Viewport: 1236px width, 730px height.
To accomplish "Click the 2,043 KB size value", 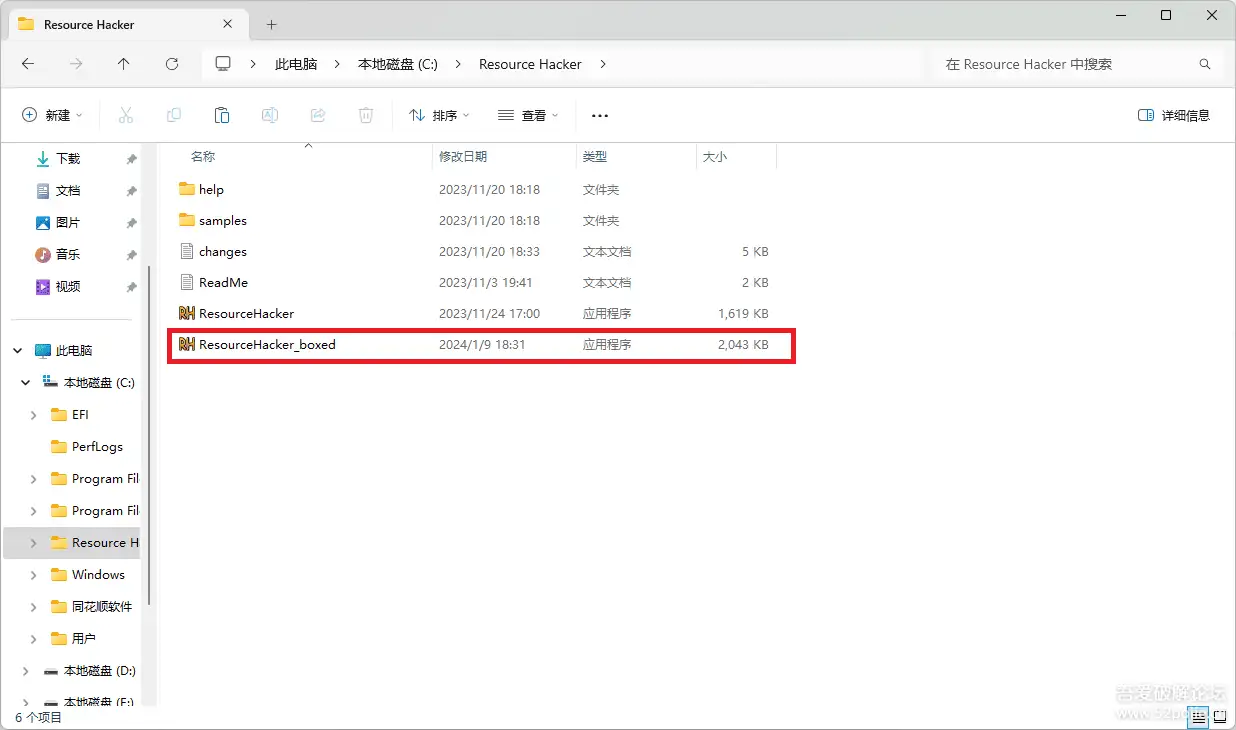I will 743,344.
